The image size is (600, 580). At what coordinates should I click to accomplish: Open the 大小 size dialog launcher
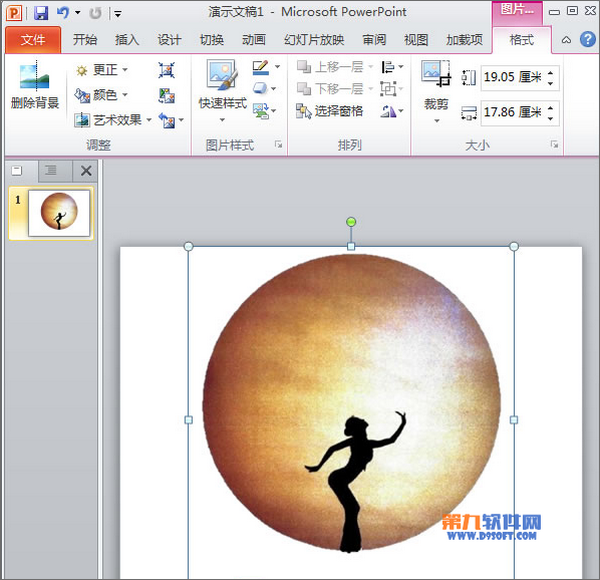[554, 144]
